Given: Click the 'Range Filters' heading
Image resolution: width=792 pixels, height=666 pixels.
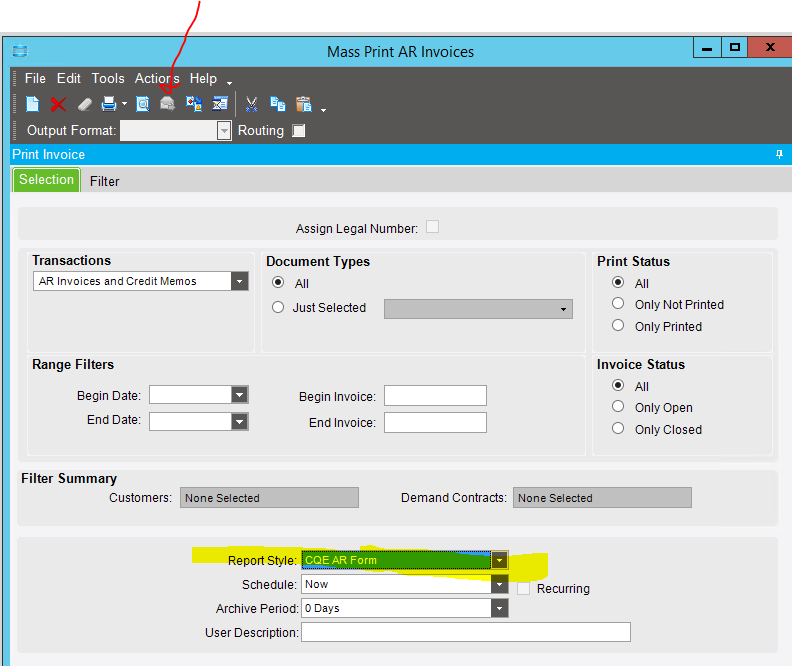Looking at the screenshot, I should pyautogui.click(x=73, y=365).
